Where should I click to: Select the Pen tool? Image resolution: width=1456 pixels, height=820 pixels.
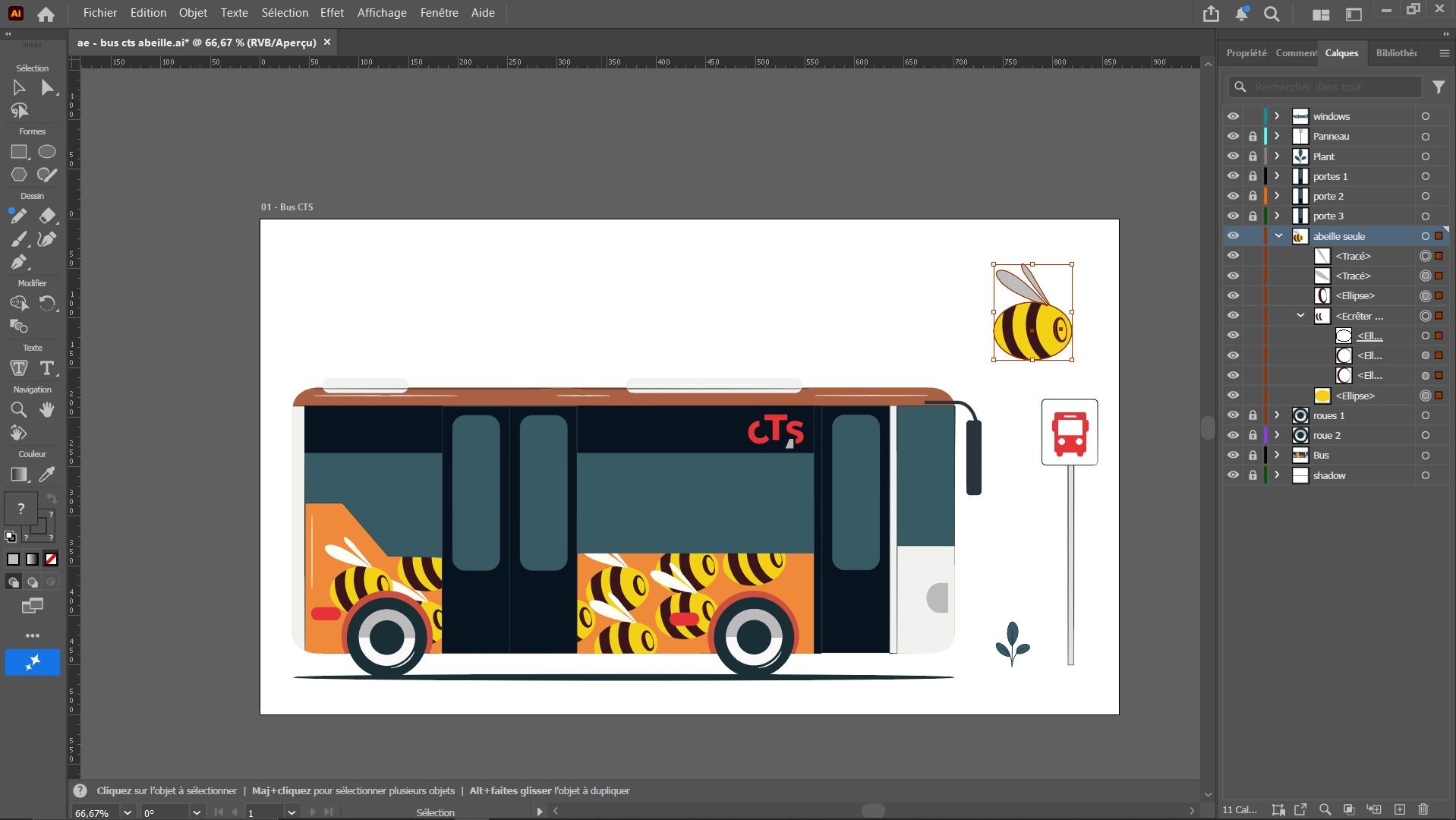[19, 263]
